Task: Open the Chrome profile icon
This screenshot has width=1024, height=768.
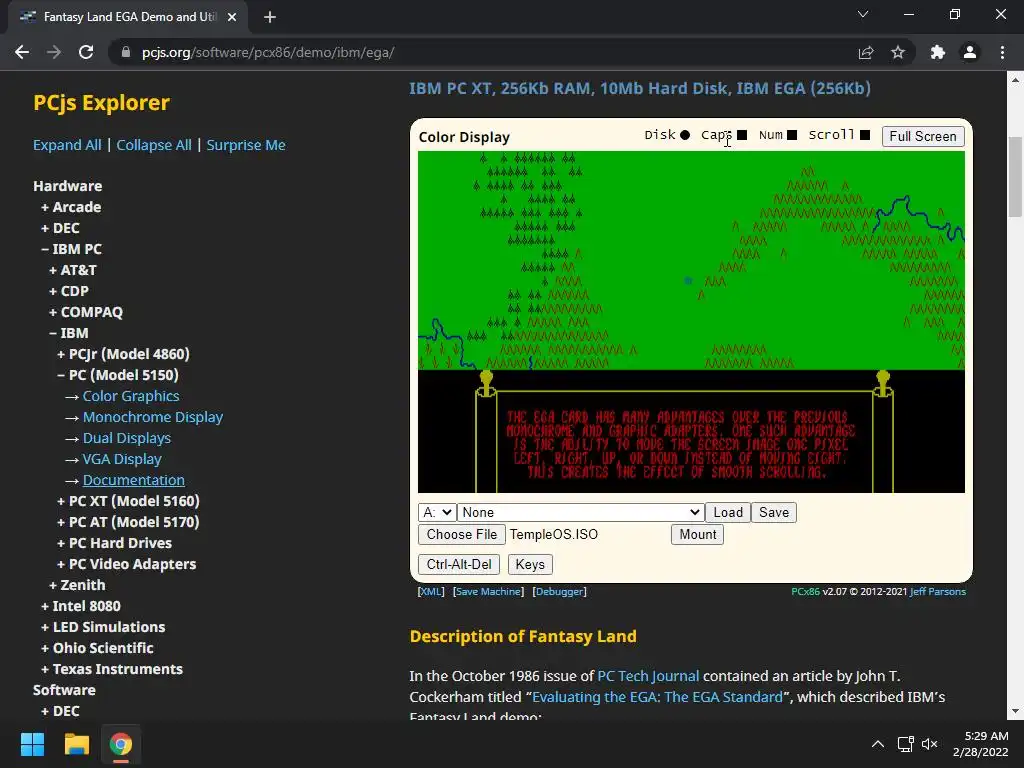Action: click(x=970, y=52)
